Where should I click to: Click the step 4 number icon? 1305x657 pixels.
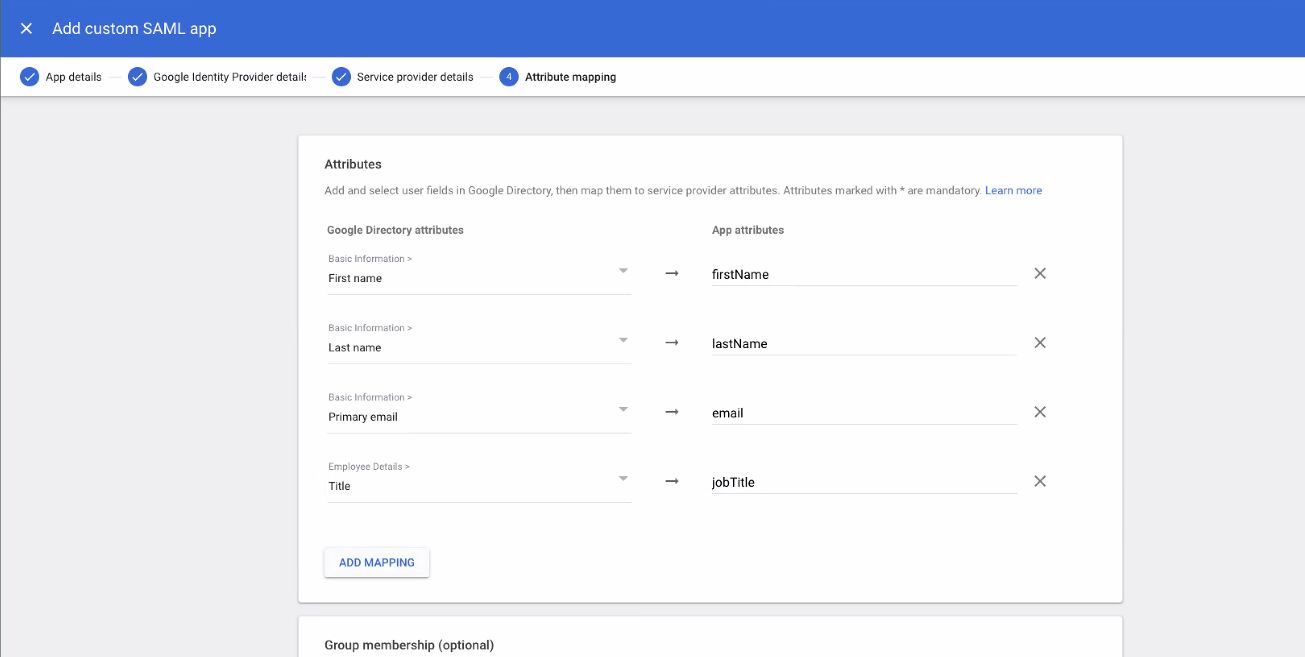click(509, 77)
